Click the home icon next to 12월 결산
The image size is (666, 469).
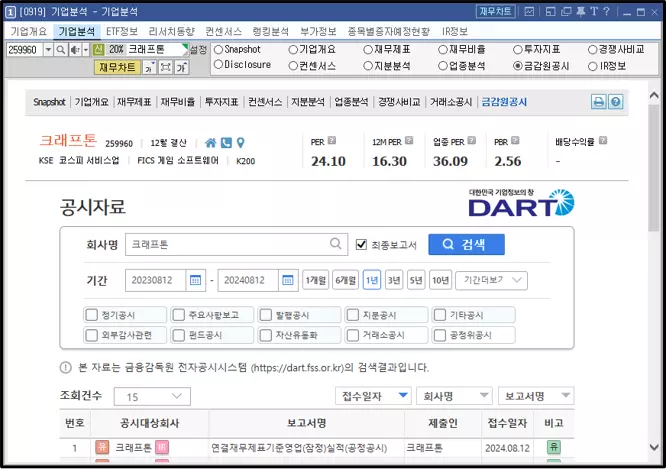point(211,143)
